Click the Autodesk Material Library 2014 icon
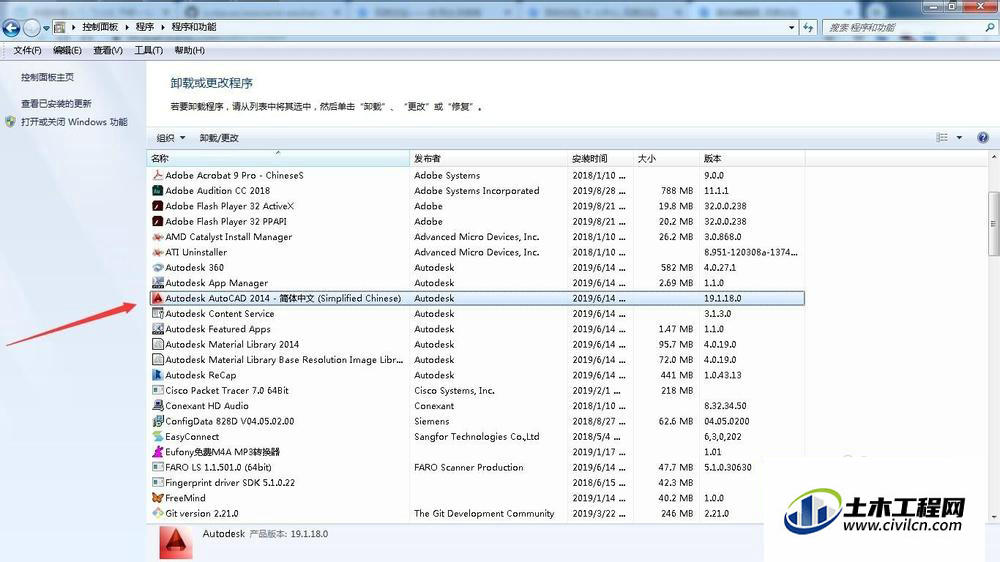This screenshot has height=562, width=1000. coord(158,344)
